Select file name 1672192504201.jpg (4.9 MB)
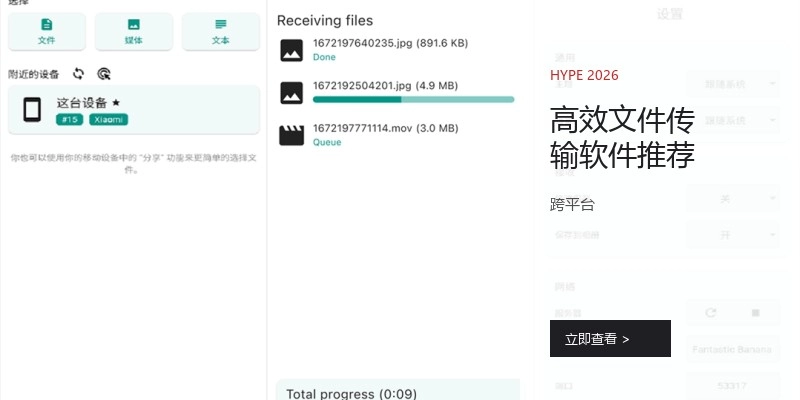The width and height of the screenshot is (800, 400). 385,86
